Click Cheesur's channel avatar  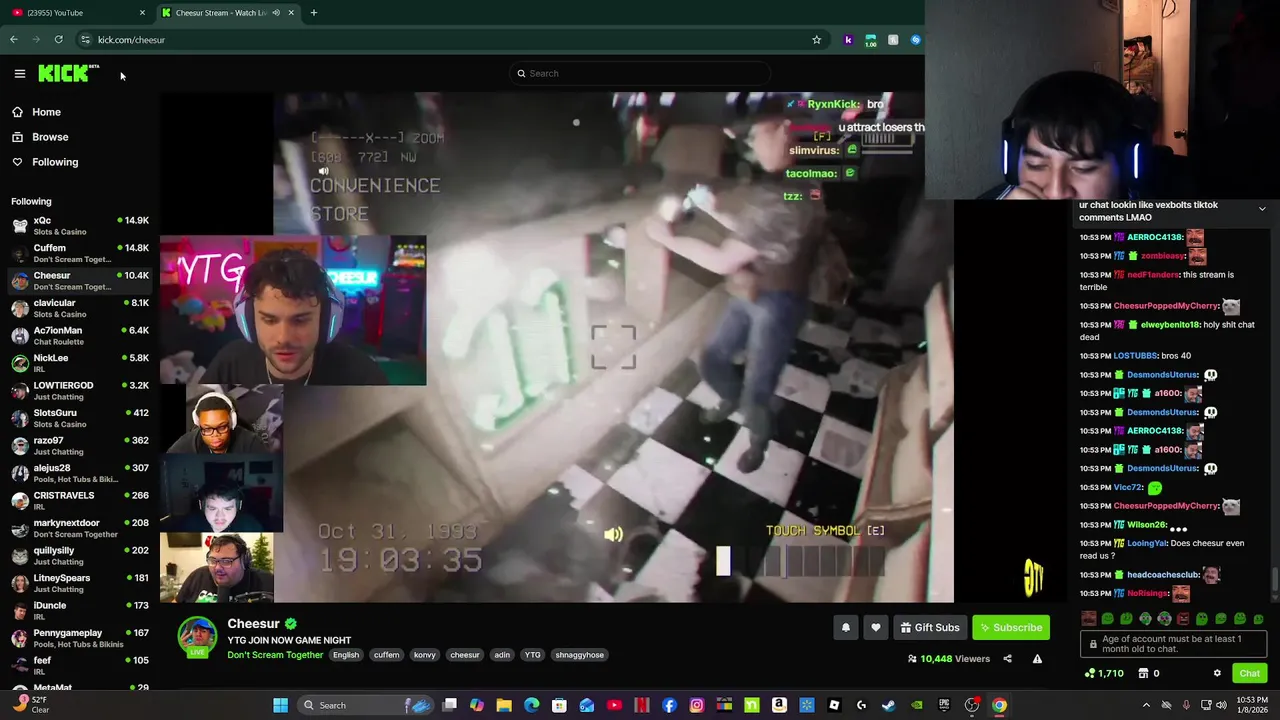pos(197,637)
